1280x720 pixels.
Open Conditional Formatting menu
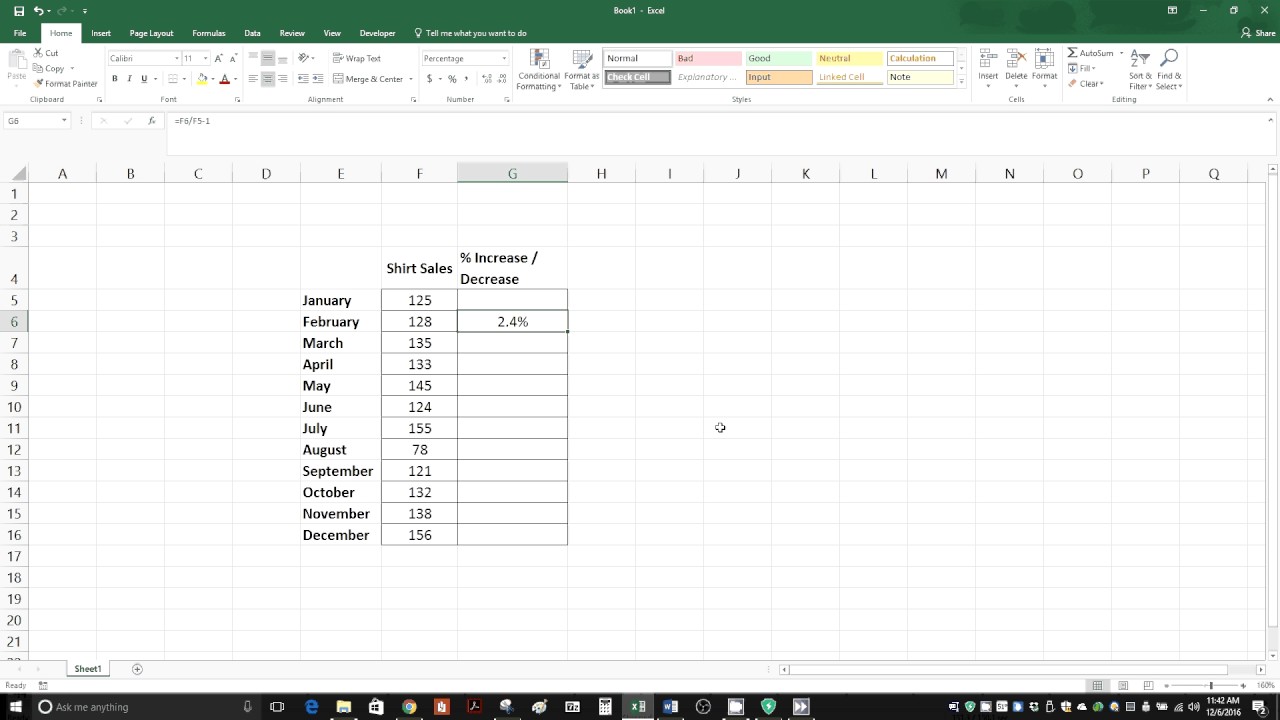click(x=539, y=69)
